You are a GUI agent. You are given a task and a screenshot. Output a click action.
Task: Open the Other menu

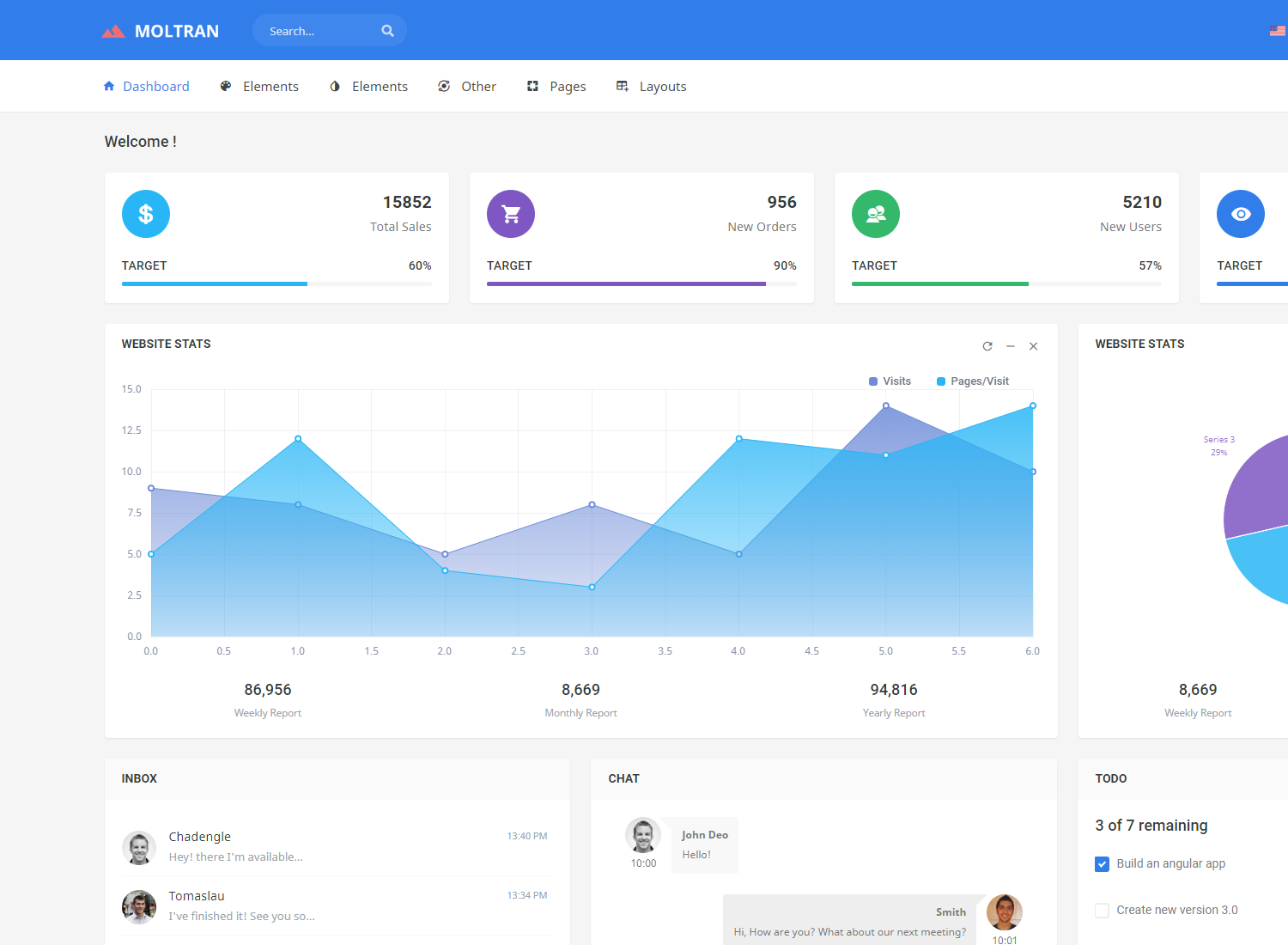point(468,86)
